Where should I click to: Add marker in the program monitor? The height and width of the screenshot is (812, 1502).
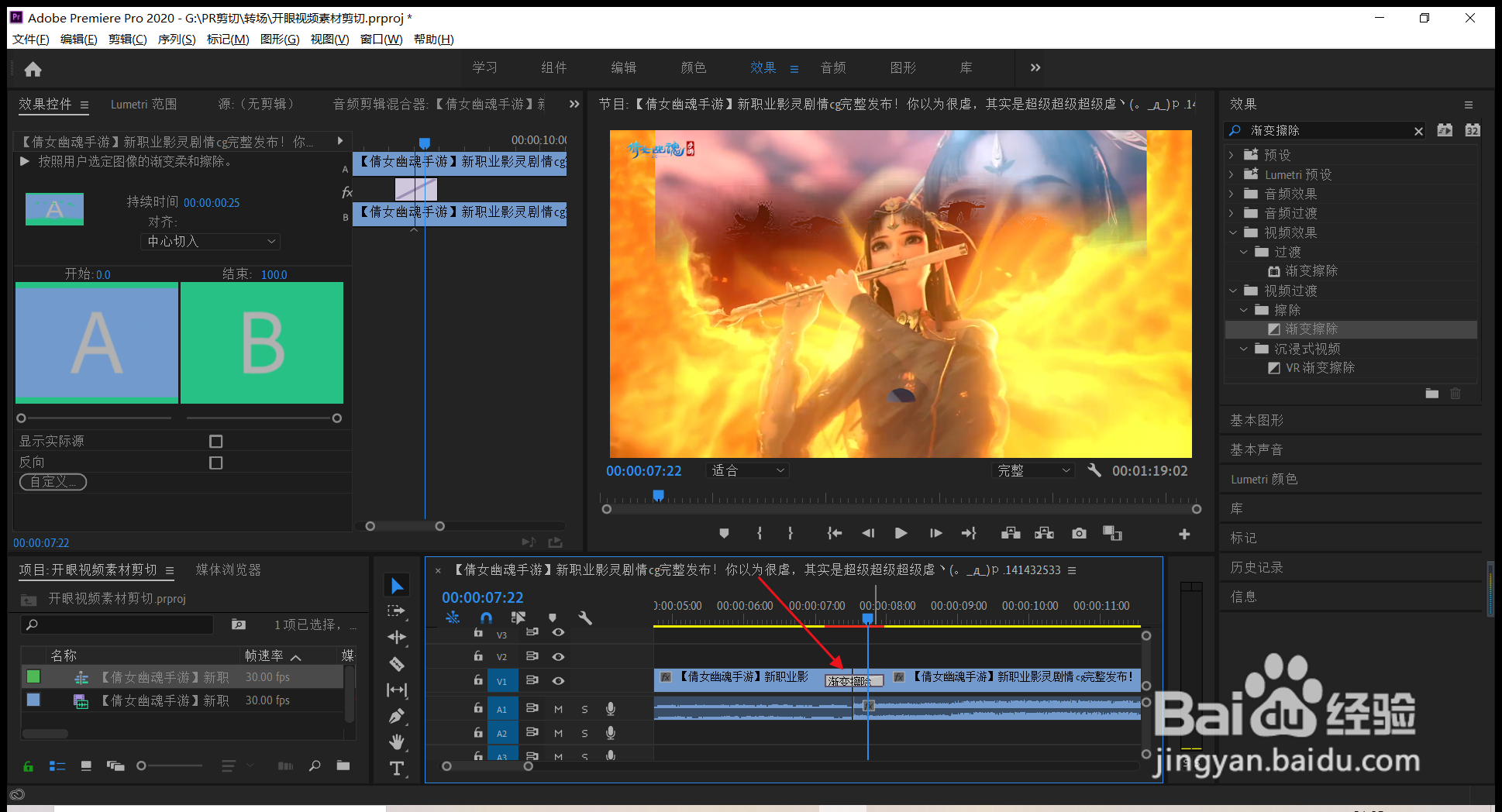pyautogui.click(x=724, y=533)
